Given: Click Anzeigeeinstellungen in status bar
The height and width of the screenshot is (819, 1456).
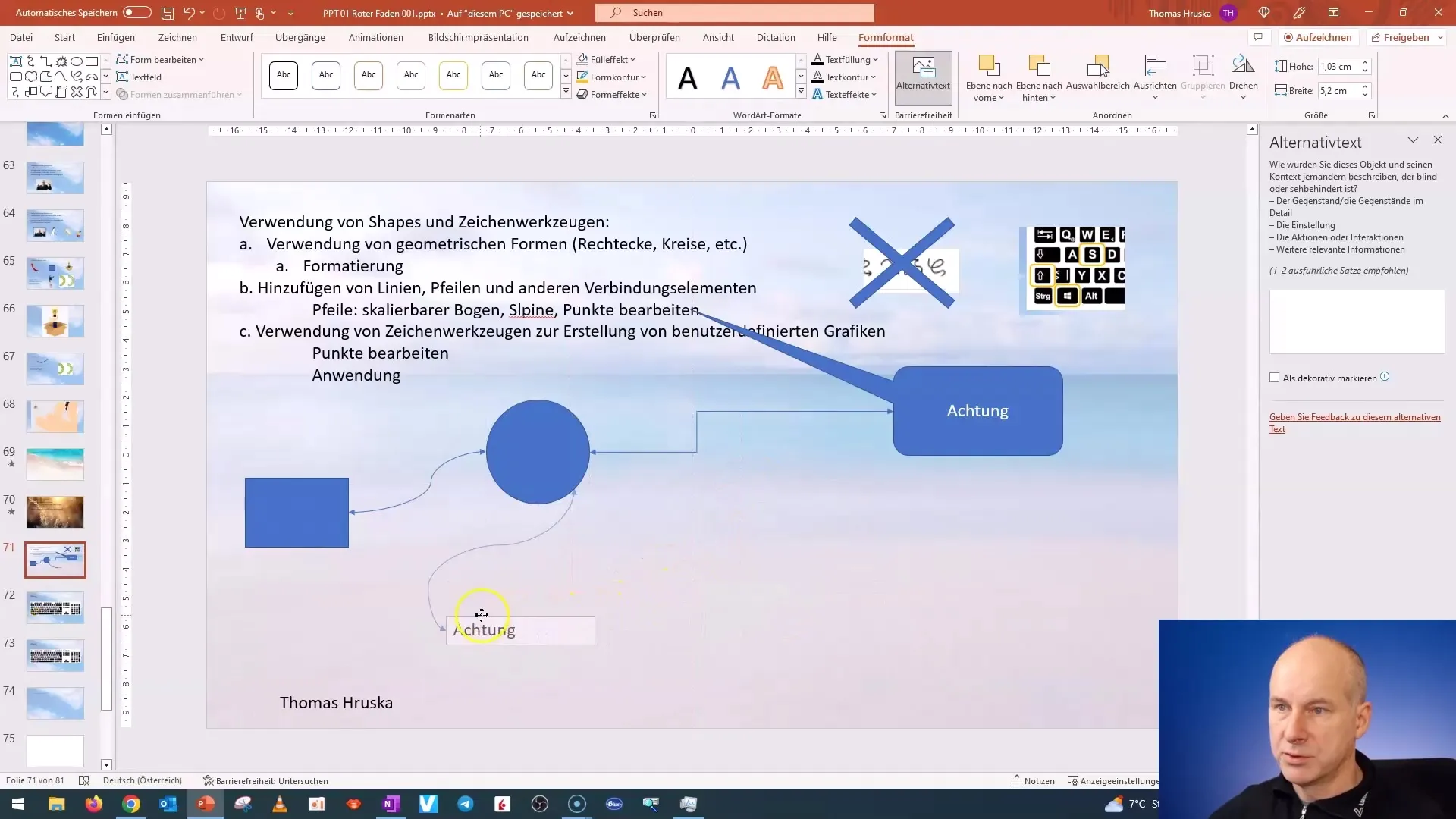Looking at the screenshot, I should pyautogui.click(x=1113, y=781).
